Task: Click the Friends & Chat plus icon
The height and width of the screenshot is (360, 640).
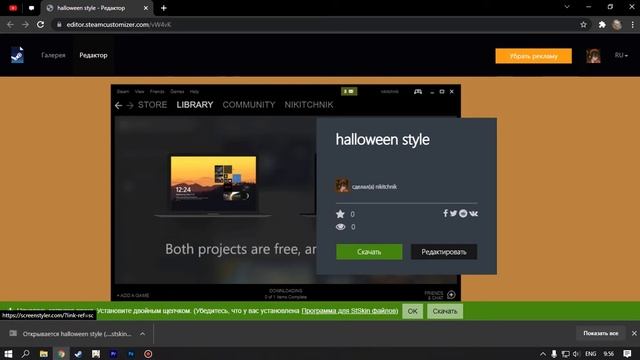Action: tap(451, 295)
